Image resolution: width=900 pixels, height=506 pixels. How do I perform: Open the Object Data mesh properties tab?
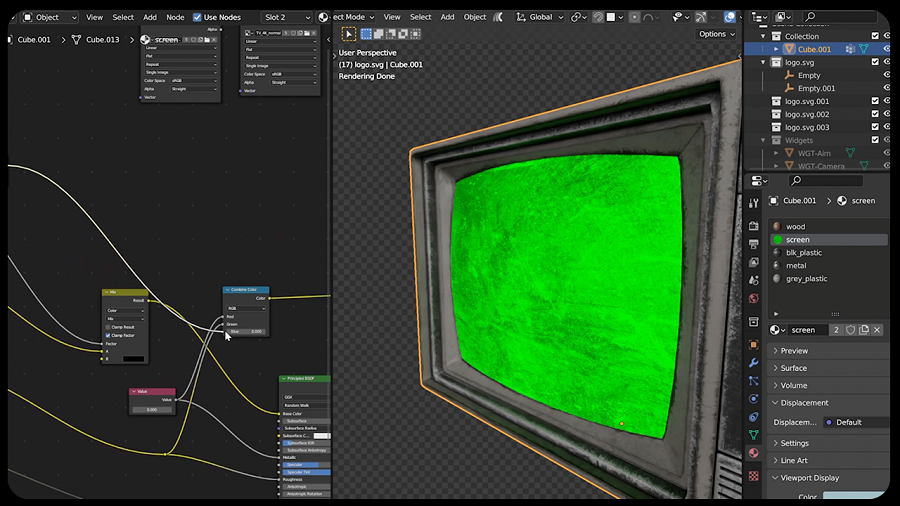(754, 435)
